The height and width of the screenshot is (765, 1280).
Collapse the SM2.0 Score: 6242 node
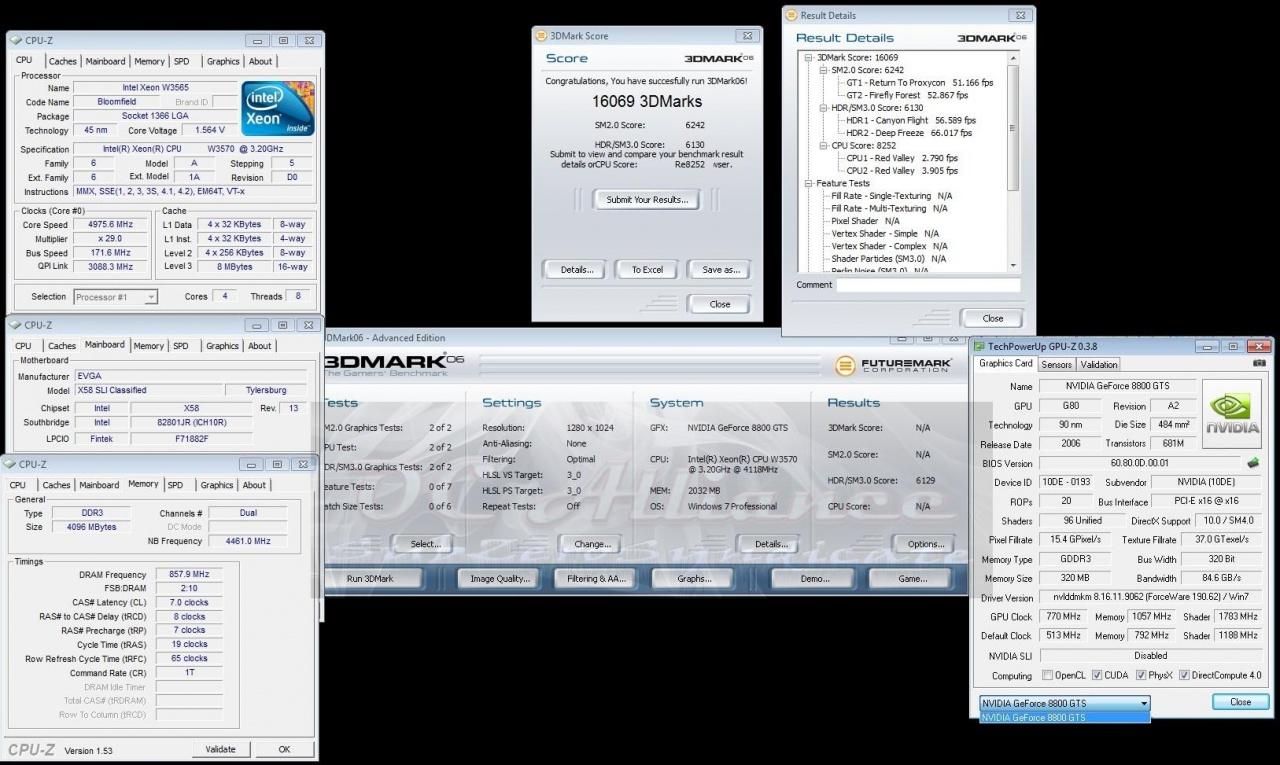pos(824,71)
